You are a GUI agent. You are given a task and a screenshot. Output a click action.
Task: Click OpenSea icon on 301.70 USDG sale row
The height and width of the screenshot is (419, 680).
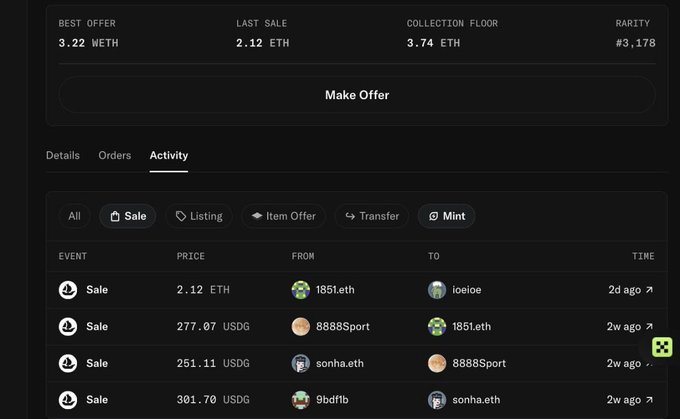pos(68,400)
